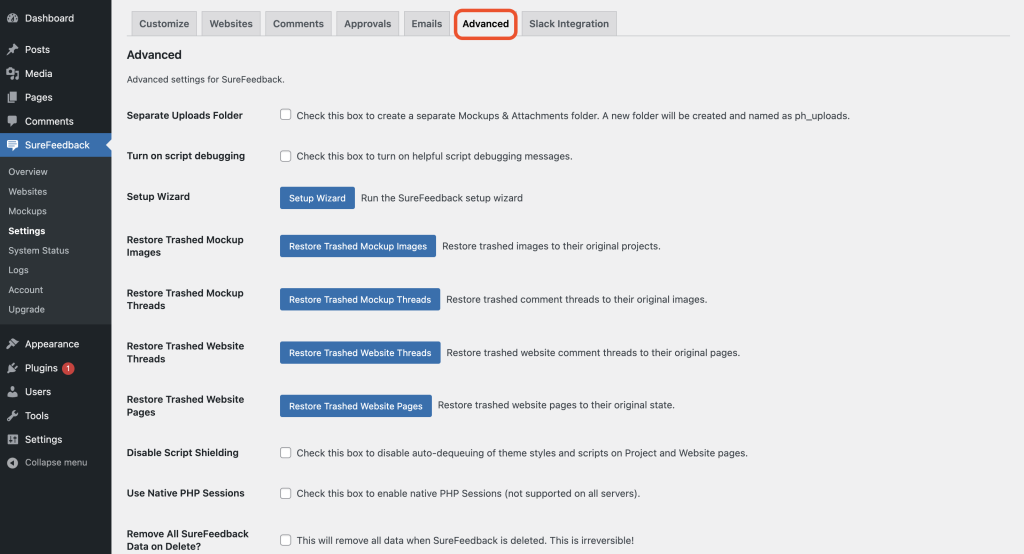
Task: Click the Dashboard gauge icon
Action: (x=12, y=18)
